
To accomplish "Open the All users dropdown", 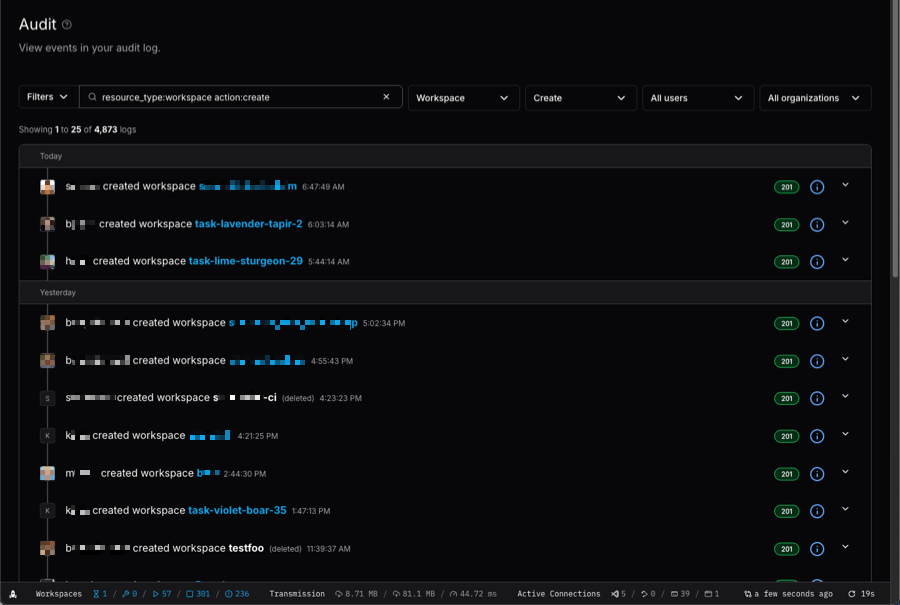I will click(x=697, y=97).
